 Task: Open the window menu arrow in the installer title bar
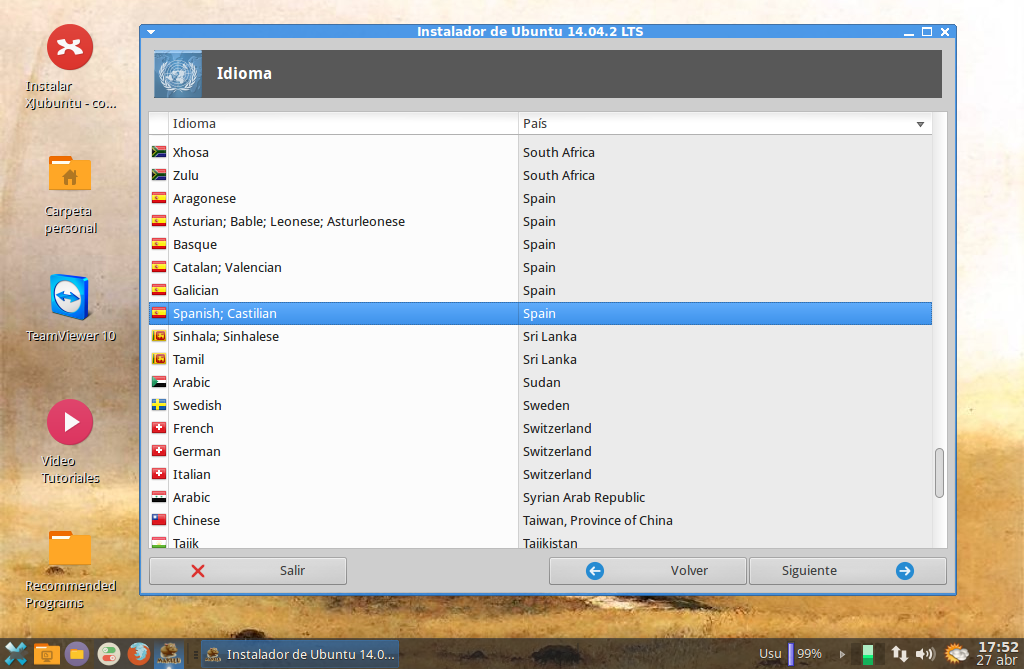pyautogui.click(x=151, y=31)
